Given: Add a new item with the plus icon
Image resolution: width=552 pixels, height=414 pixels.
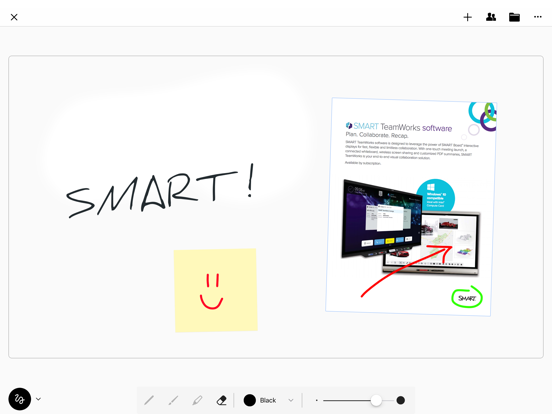Looking at the screenshot, I should 468,17.
